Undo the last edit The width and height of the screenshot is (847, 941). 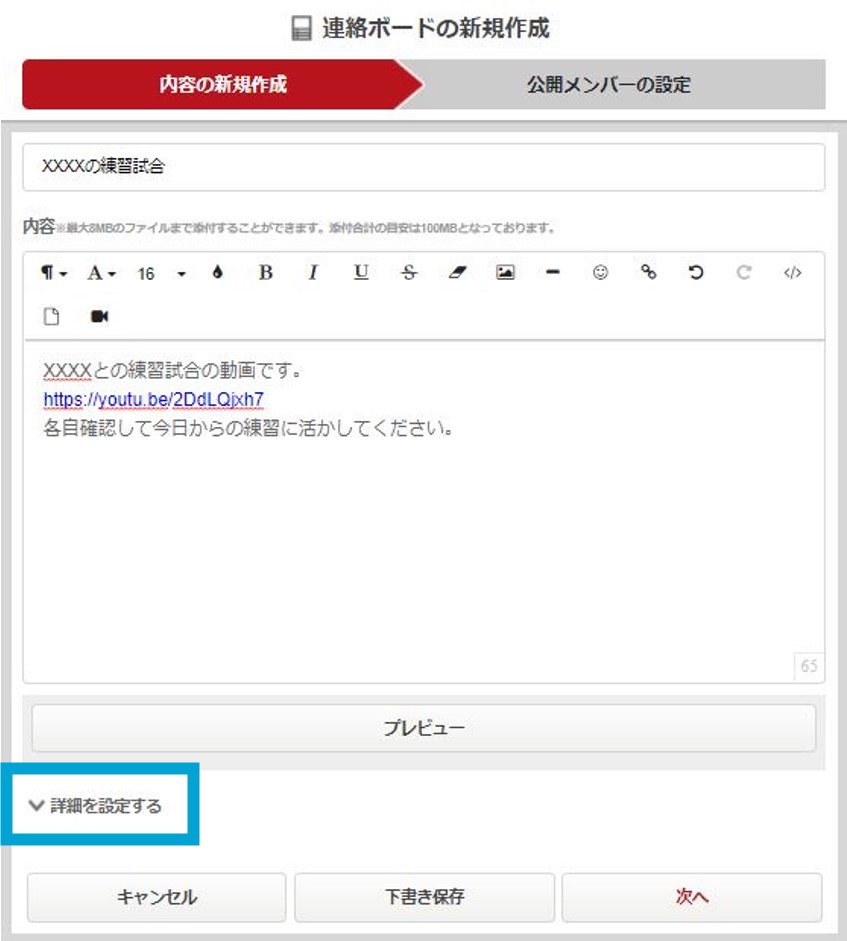click(x=696, y=273)
